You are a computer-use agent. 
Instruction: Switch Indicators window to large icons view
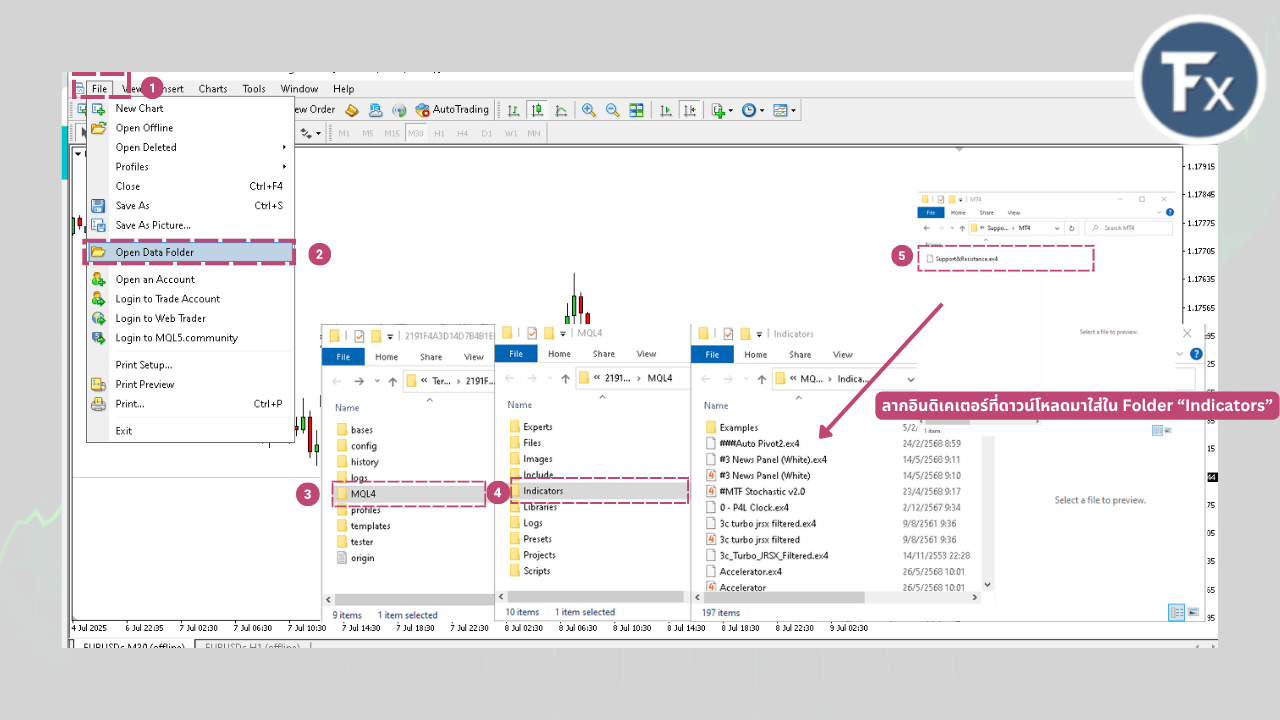pyautogui.click(x=1193, y=612)
